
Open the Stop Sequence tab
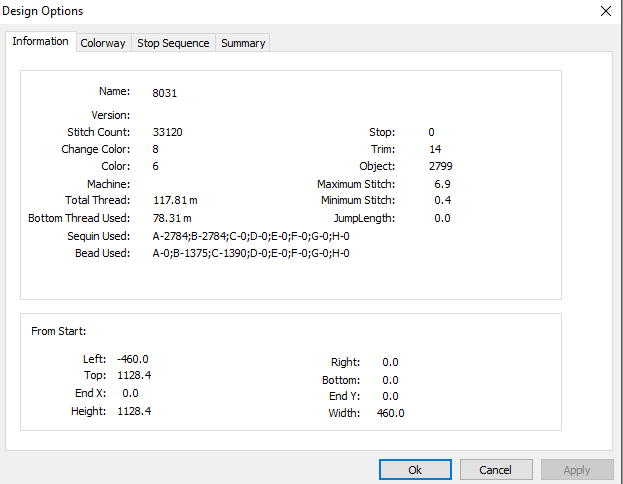pyautogui.click(x=173, y=43)
